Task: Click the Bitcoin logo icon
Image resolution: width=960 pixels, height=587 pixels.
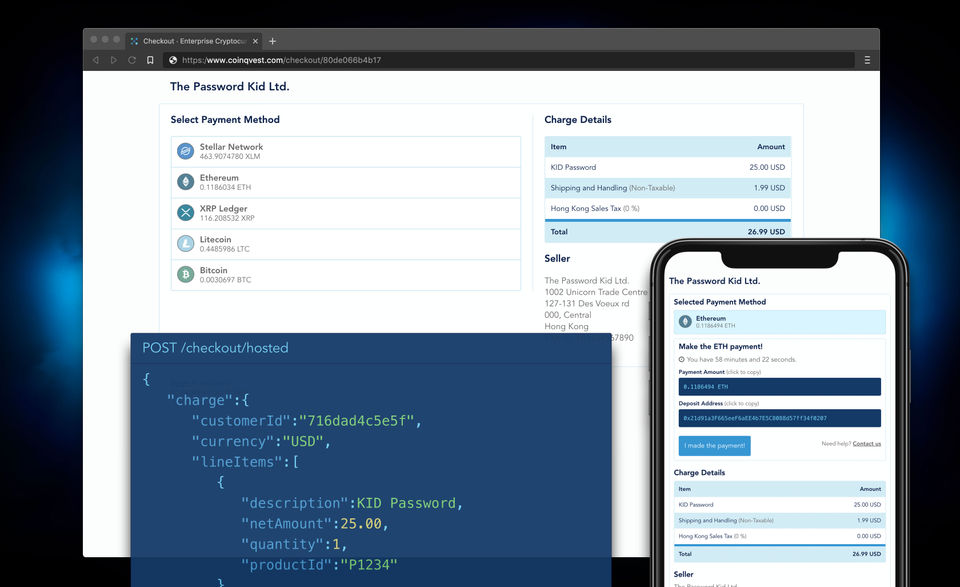Action: click(x=186, y=274)
